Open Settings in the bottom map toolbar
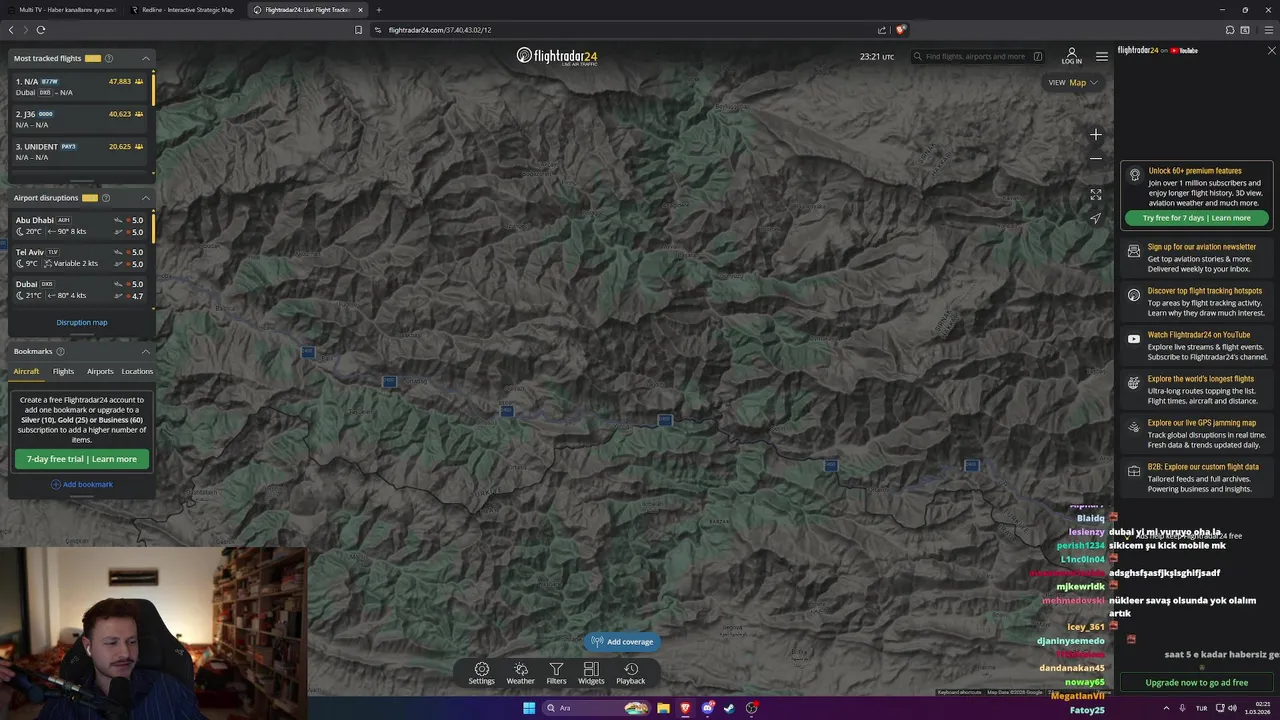 [x=481, y=674]
